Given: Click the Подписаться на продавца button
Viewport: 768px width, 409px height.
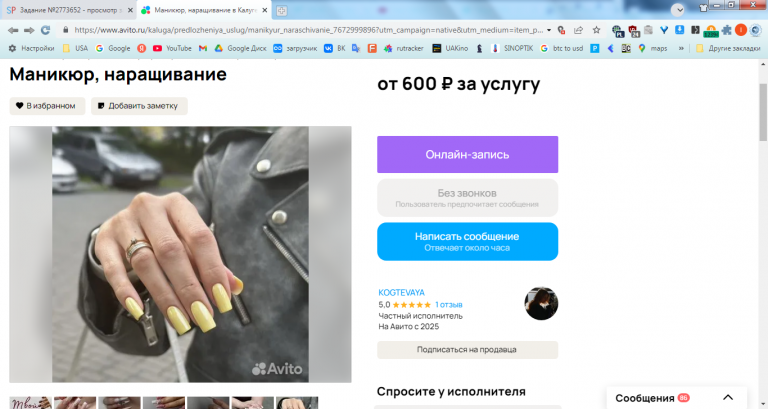Looking at the screenshot, I should (467, 350).
